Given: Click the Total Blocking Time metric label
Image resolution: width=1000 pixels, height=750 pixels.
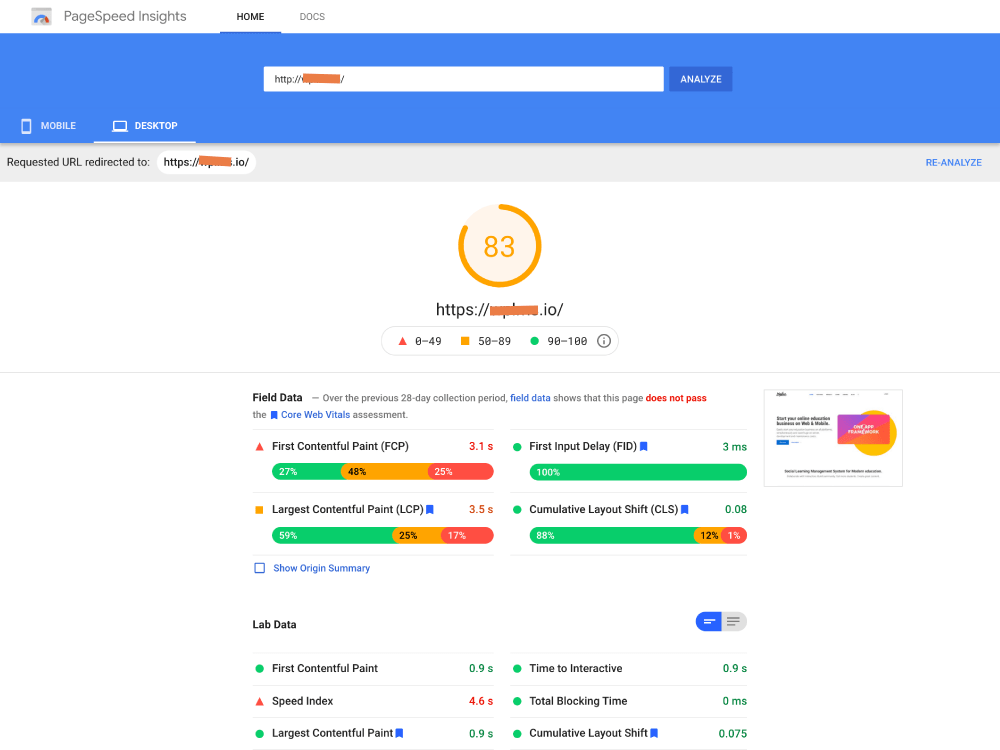Looking at the screenshot, I should click(578, 701).
